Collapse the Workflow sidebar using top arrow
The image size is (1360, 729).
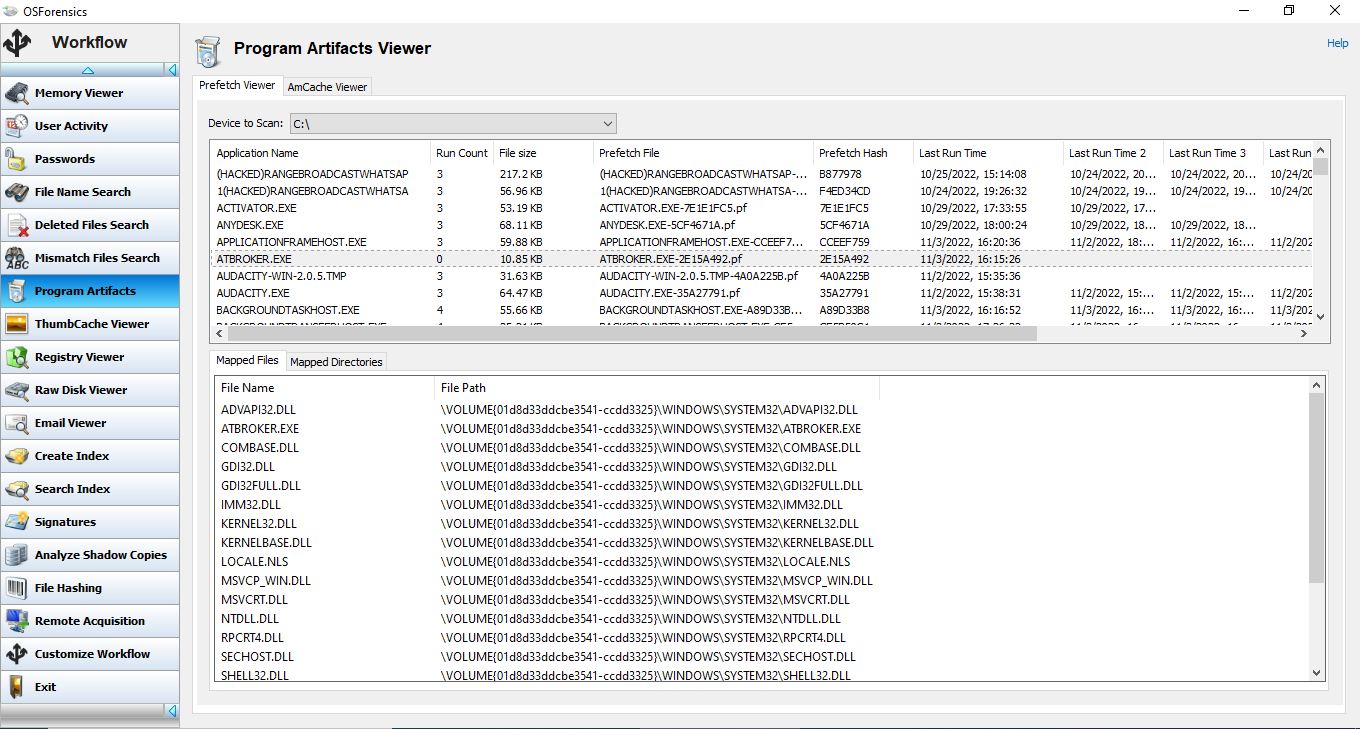172,70
